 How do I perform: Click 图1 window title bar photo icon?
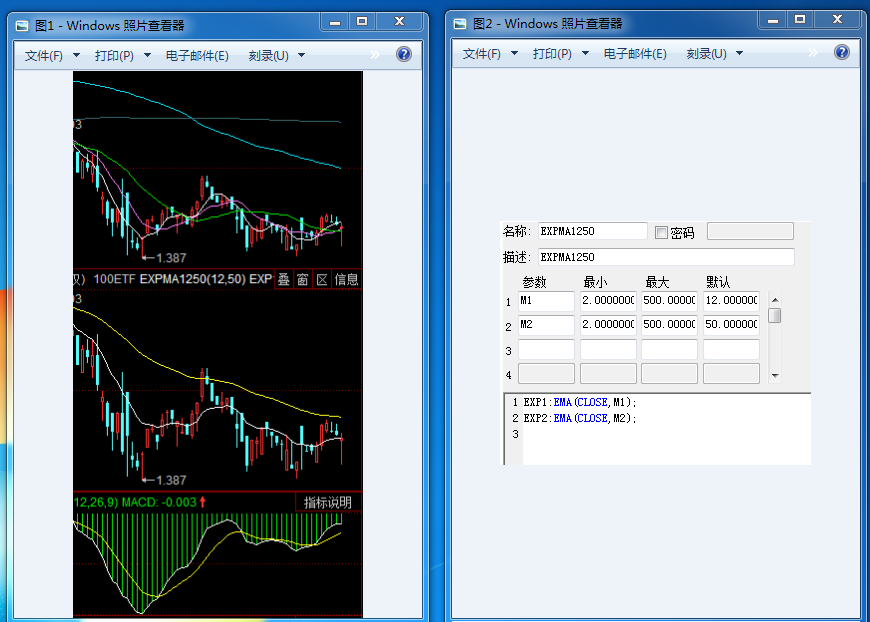click(x=22, y=26)
